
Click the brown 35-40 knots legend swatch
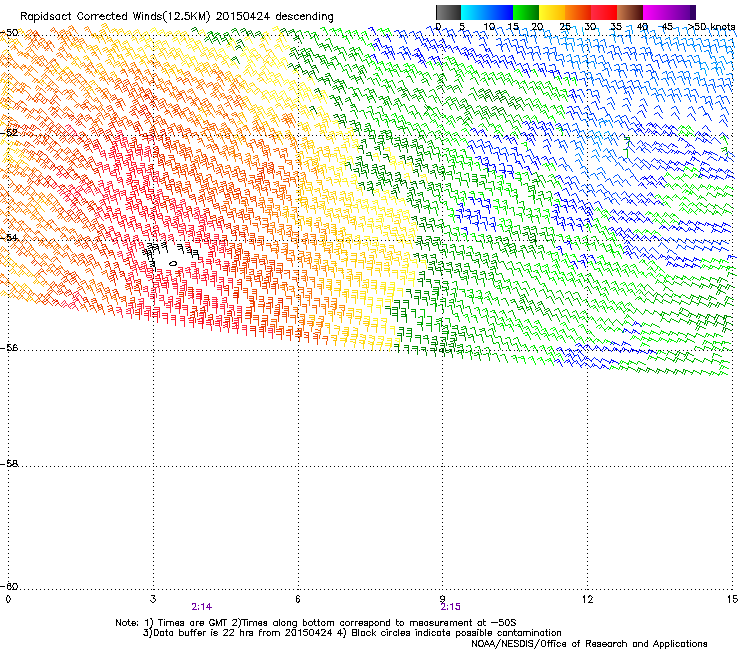point(630,12)
